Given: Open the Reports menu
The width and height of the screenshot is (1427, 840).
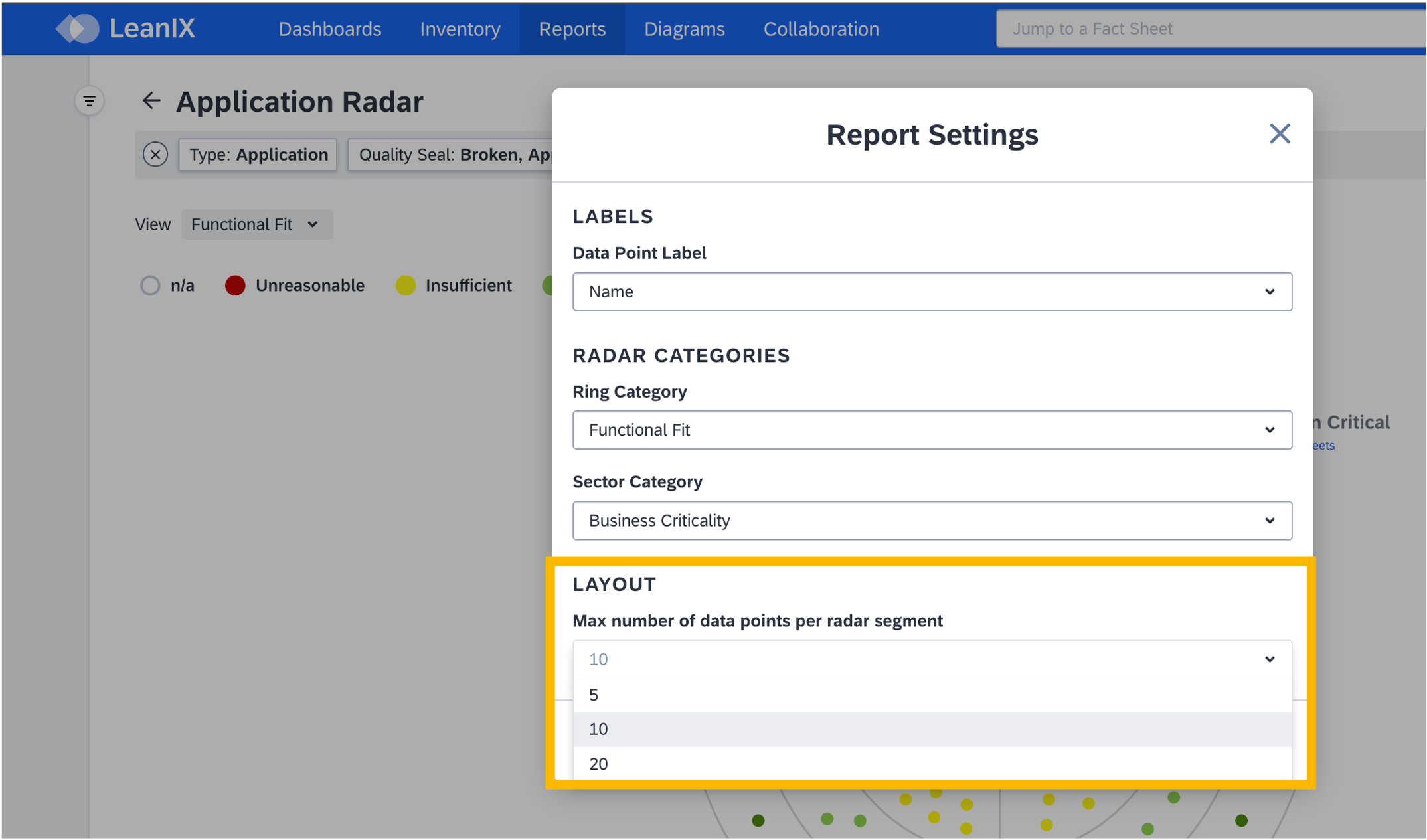Looking at the screenshot, I should click(572, 29).
